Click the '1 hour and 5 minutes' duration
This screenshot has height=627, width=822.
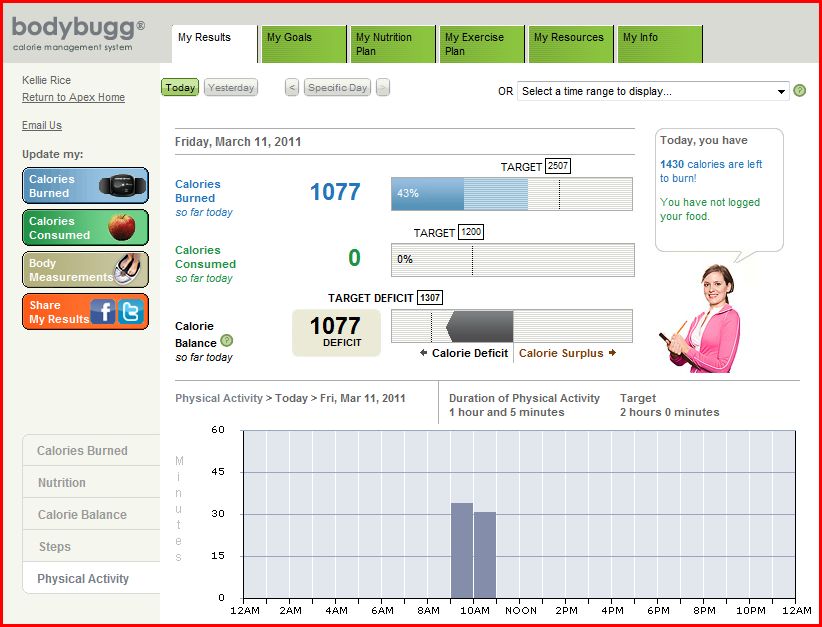tap(506, 412)
